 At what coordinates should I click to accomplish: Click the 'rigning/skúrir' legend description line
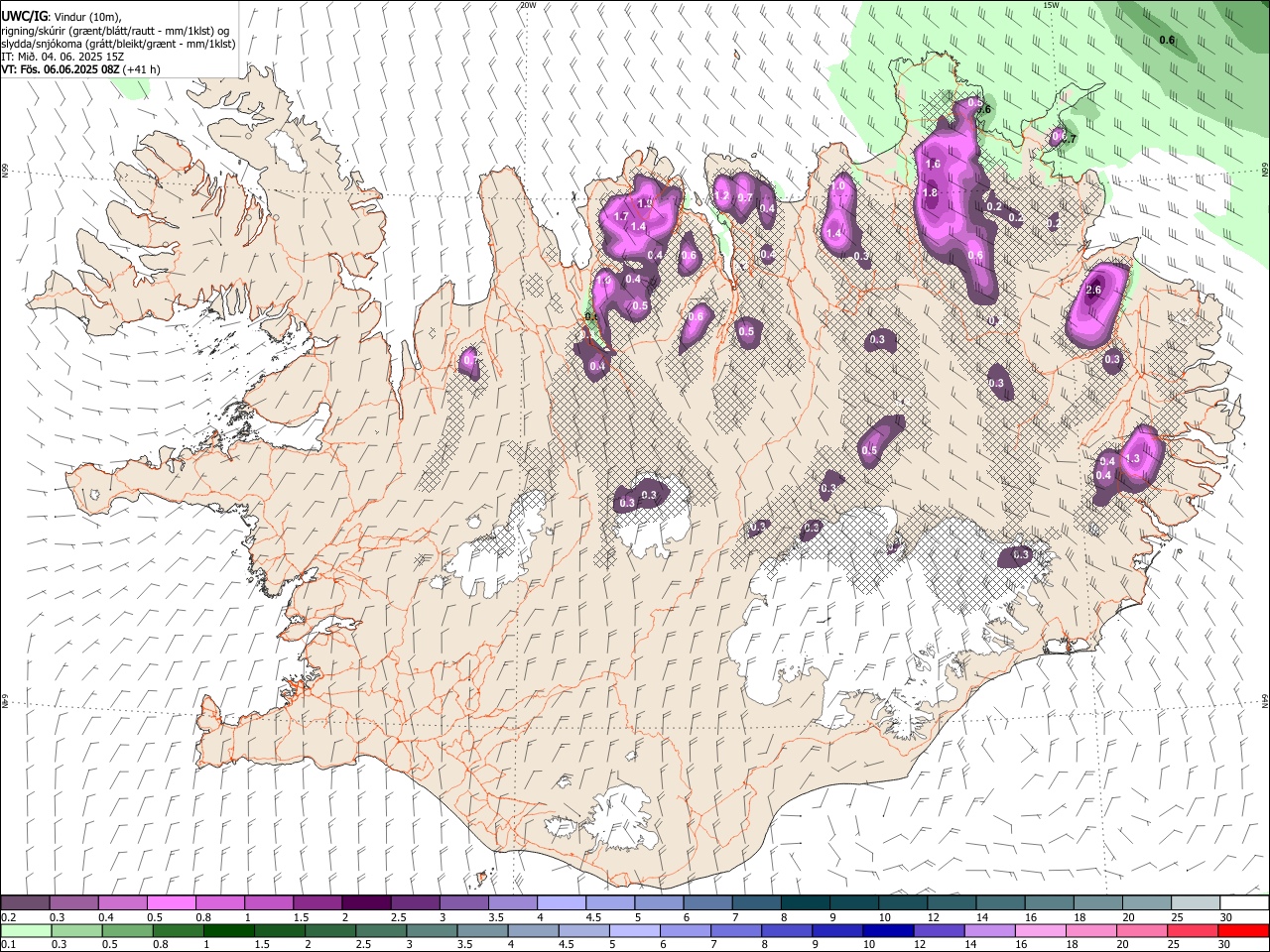click(x=115, y=31)
